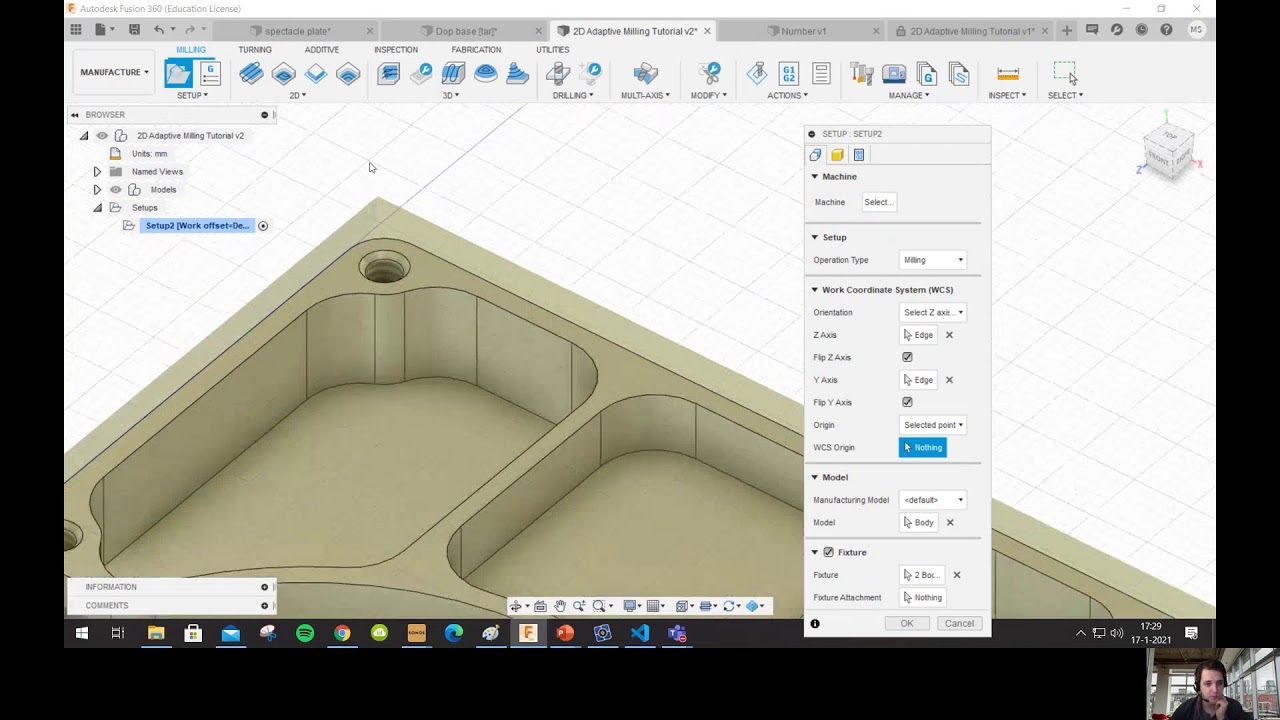Switch to the Number v1 document tab
The image size is (1280, 720).
click(x=803, y=31)
